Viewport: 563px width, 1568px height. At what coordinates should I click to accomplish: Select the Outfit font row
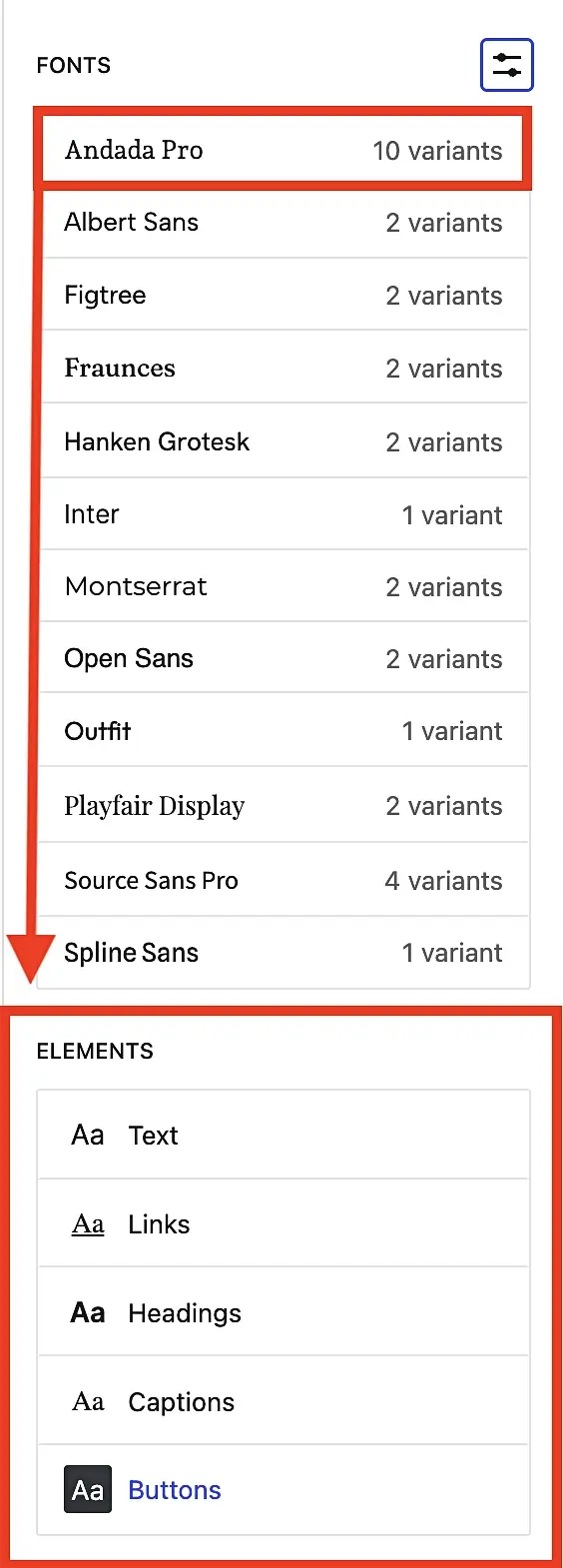[x=283, y=730]
